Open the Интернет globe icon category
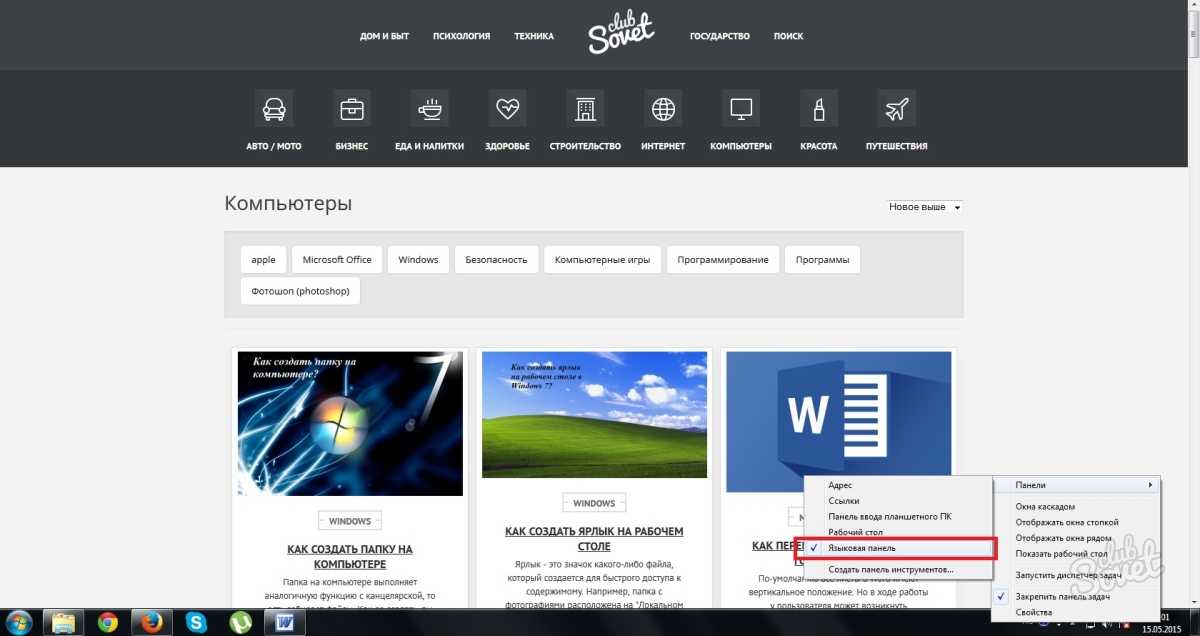 (663, 108)
